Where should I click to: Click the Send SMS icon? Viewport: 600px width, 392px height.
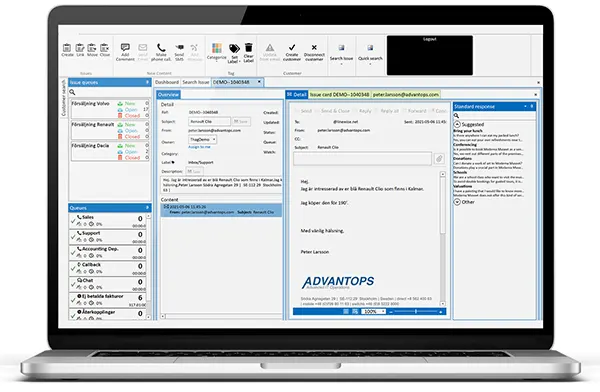click(179, 47)
